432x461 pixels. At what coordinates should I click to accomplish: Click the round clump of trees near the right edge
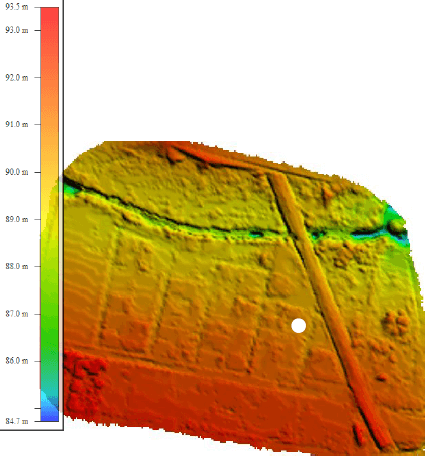click(x=397, y=322)
